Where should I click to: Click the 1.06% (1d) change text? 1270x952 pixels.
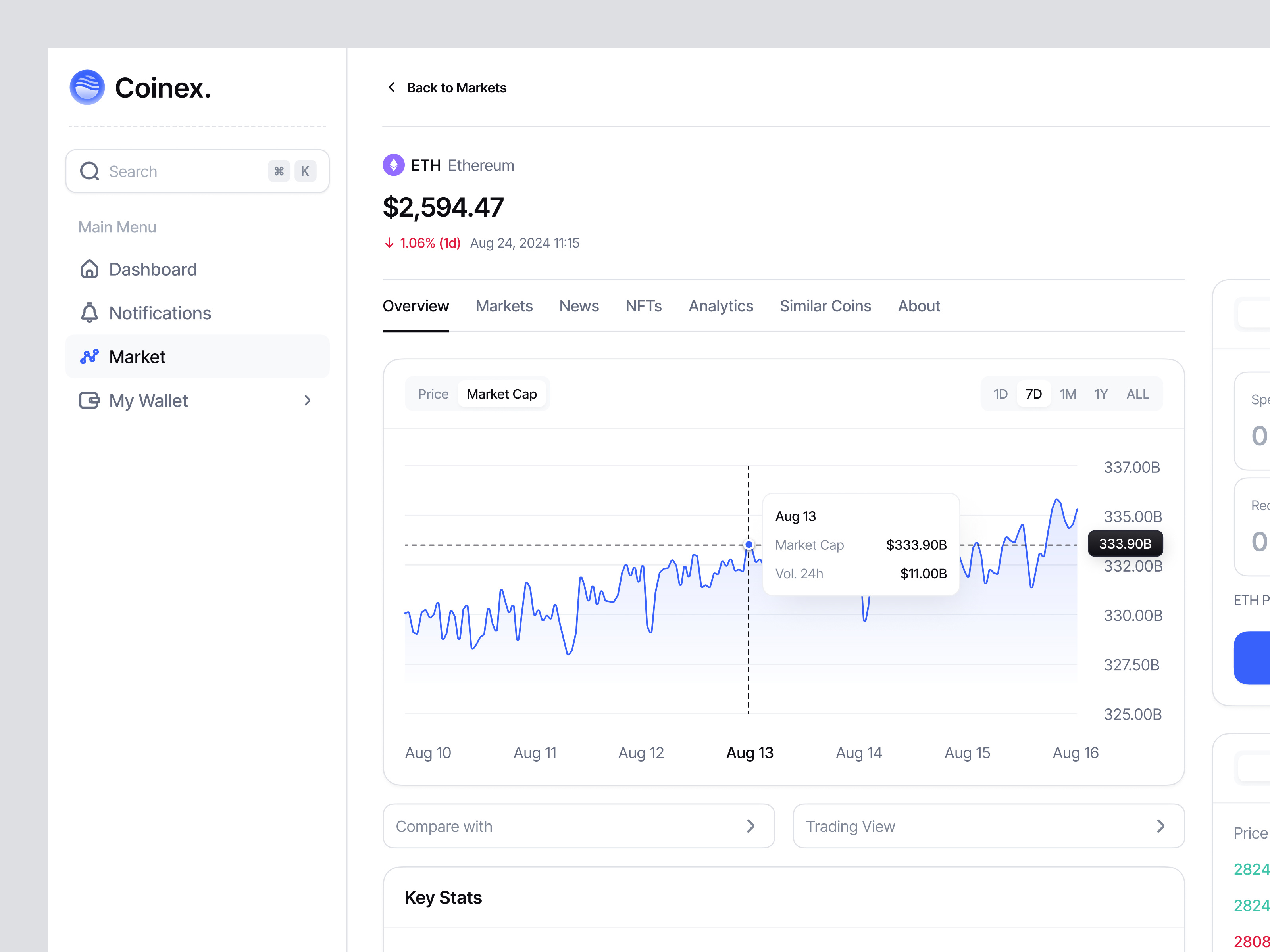430,243
